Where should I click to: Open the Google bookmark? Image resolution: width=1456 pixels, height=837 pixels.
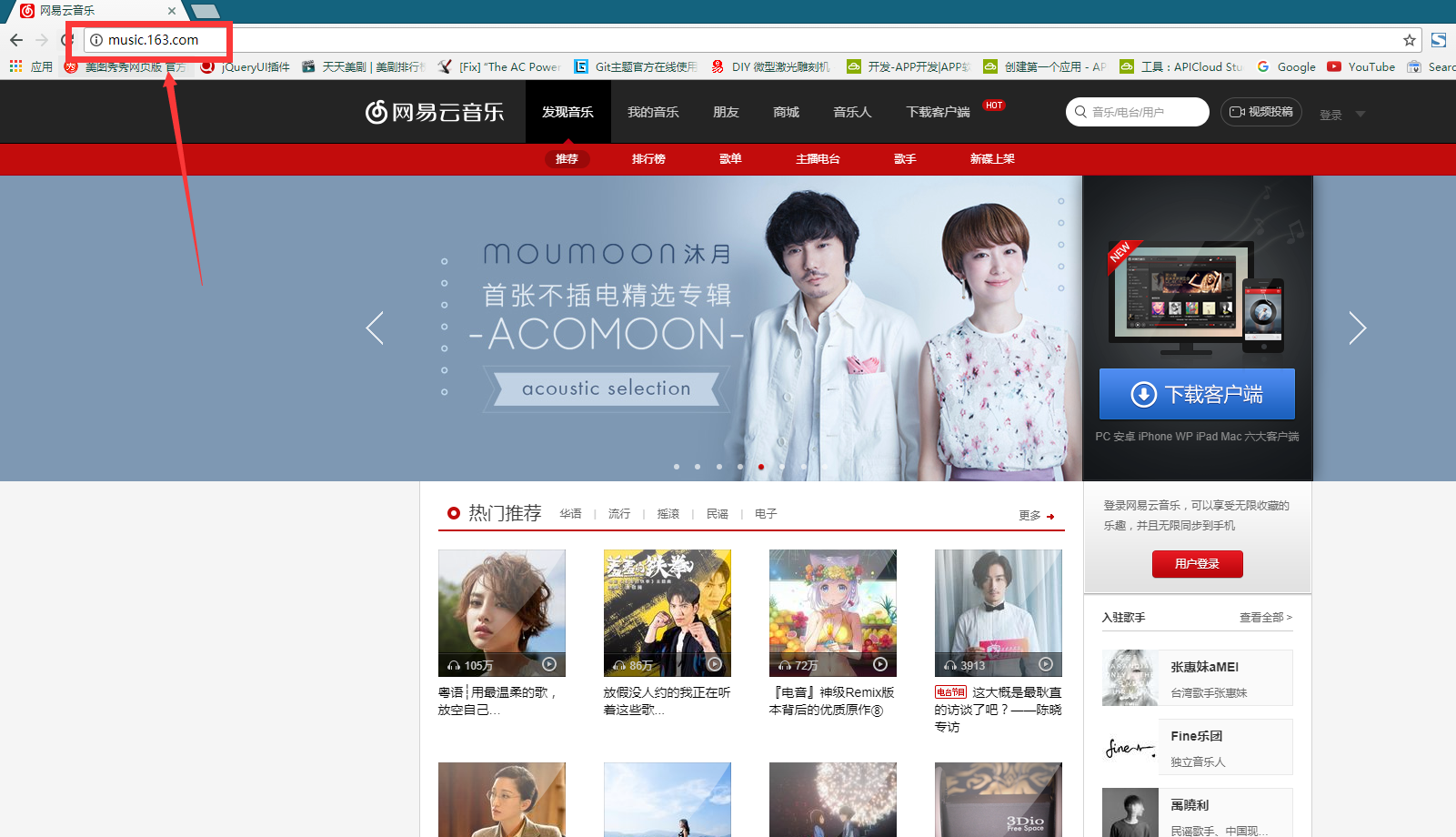pyautogui.click(x=1286, y=66)
